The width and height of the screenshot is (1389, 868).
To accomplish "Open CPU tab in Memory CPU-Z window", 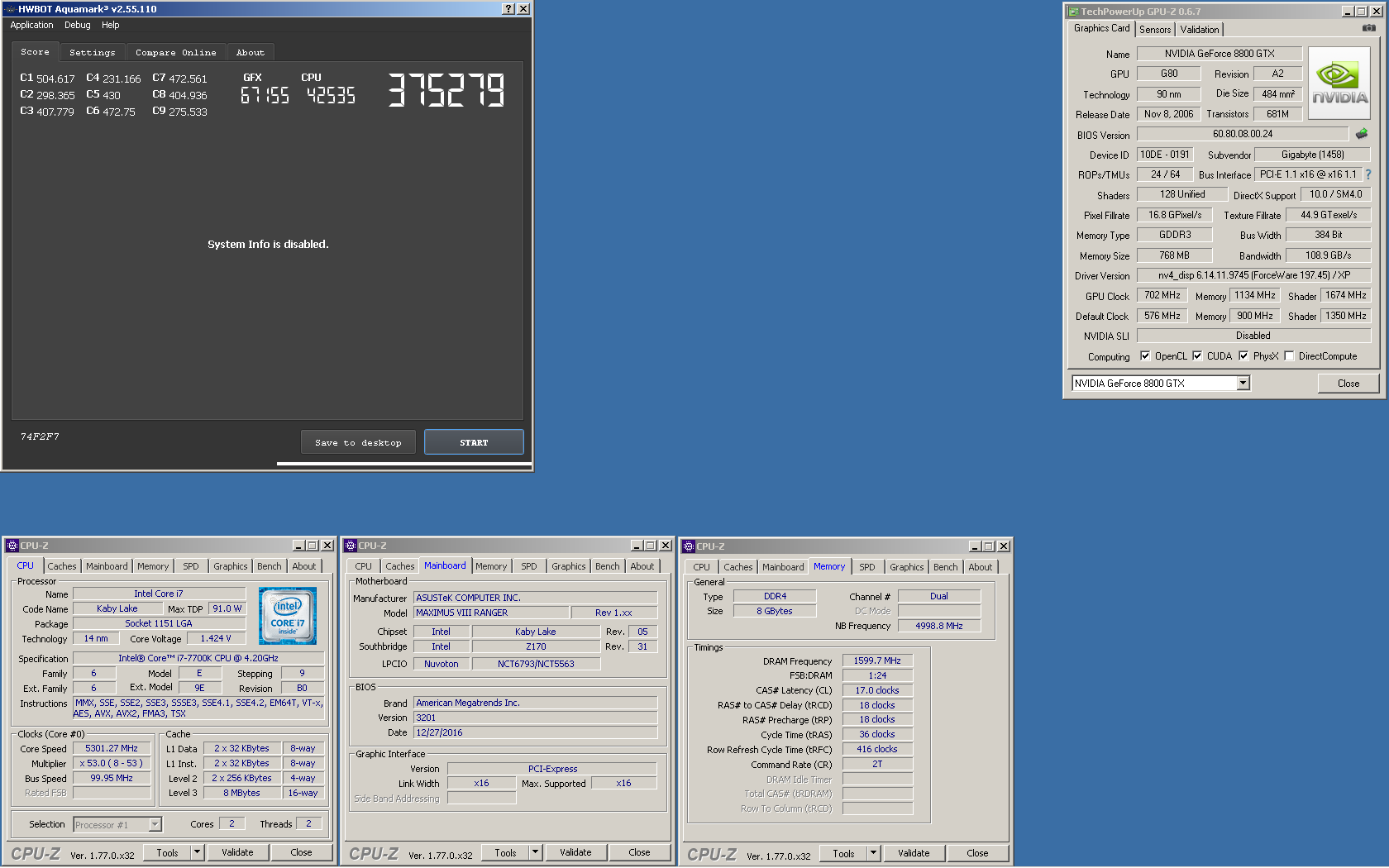I will [702, 567].
